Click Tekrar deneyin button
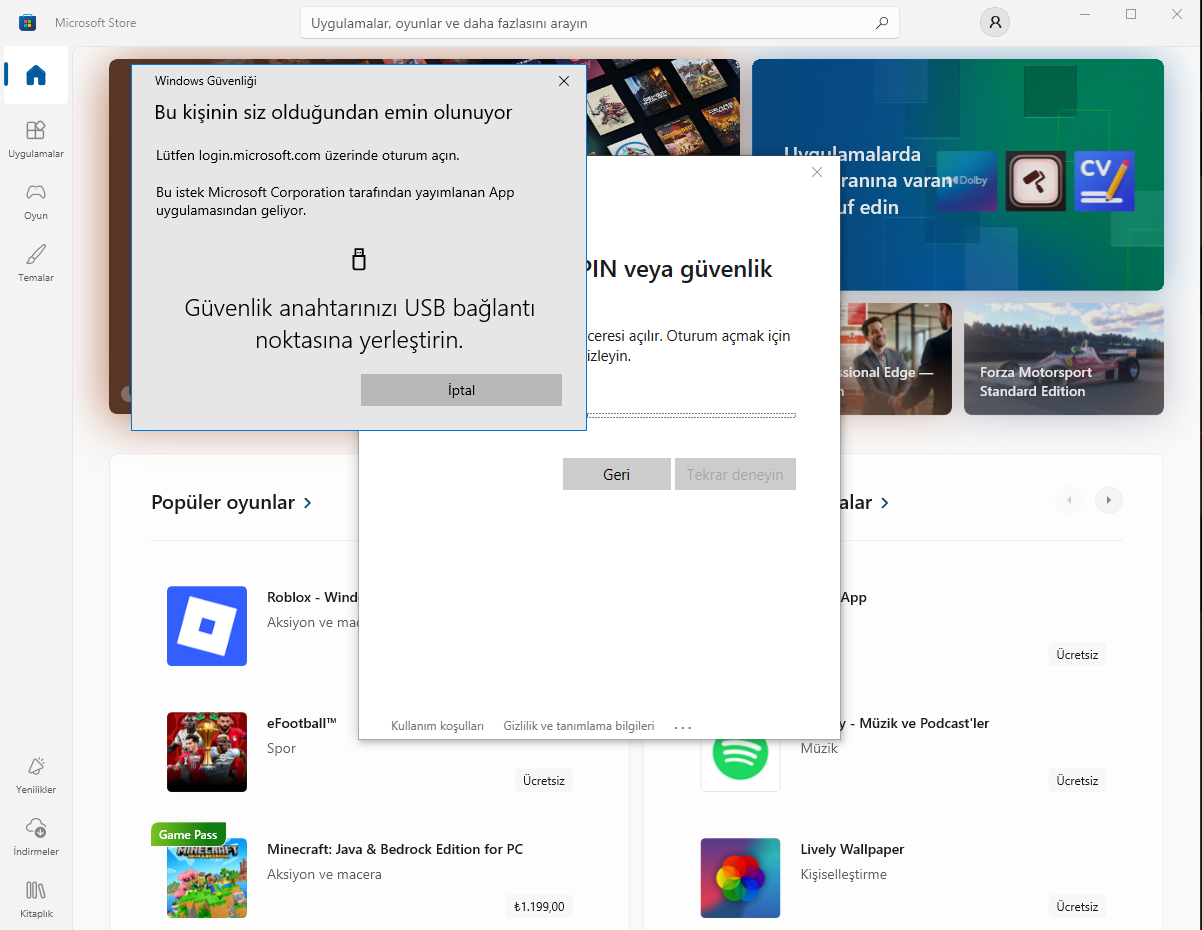Image resolution: width=1202 pixels, height=930 pixels. tap(735, 474)
